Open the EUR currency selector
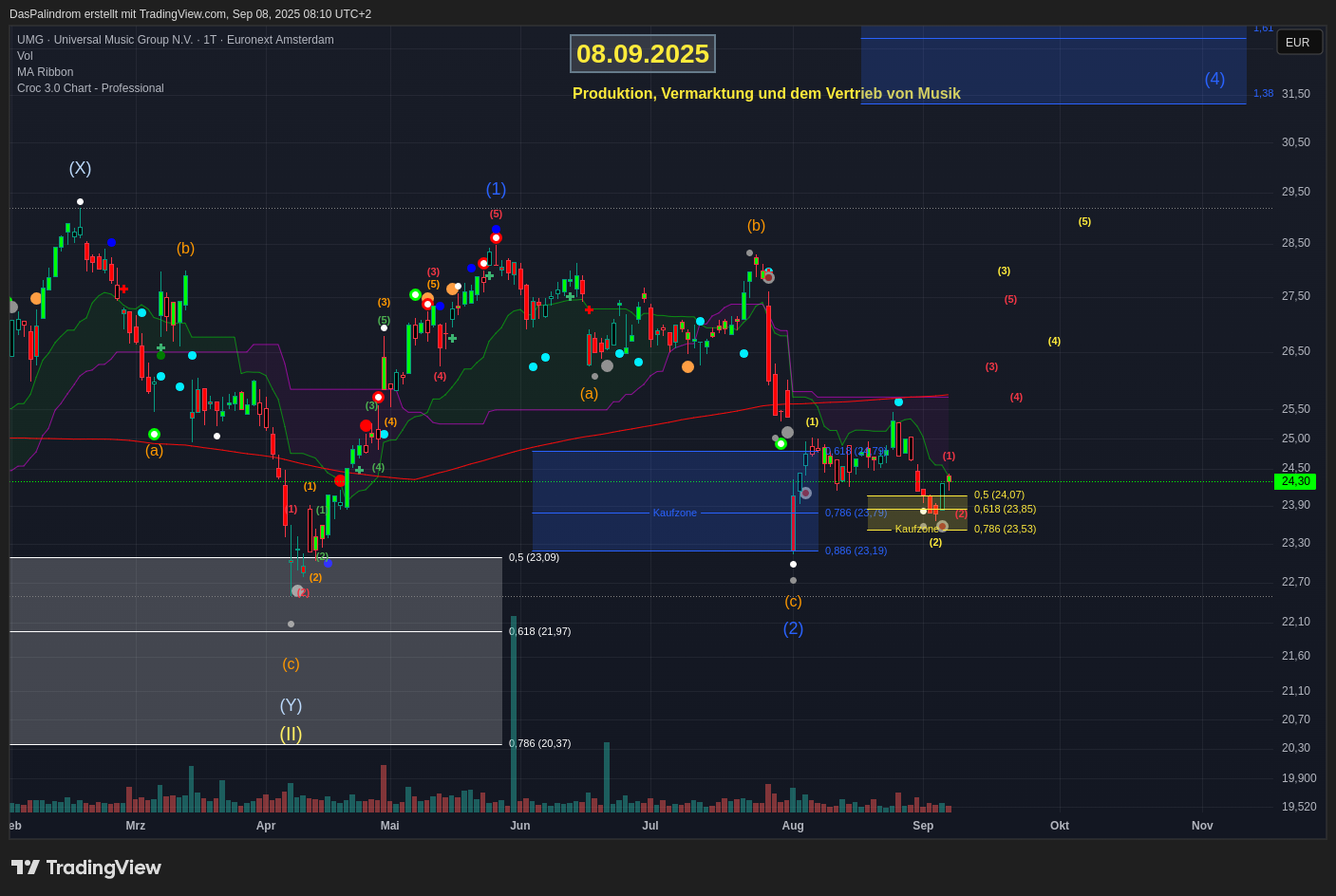Viewport: 1336px width, 896px height. 1298,43
